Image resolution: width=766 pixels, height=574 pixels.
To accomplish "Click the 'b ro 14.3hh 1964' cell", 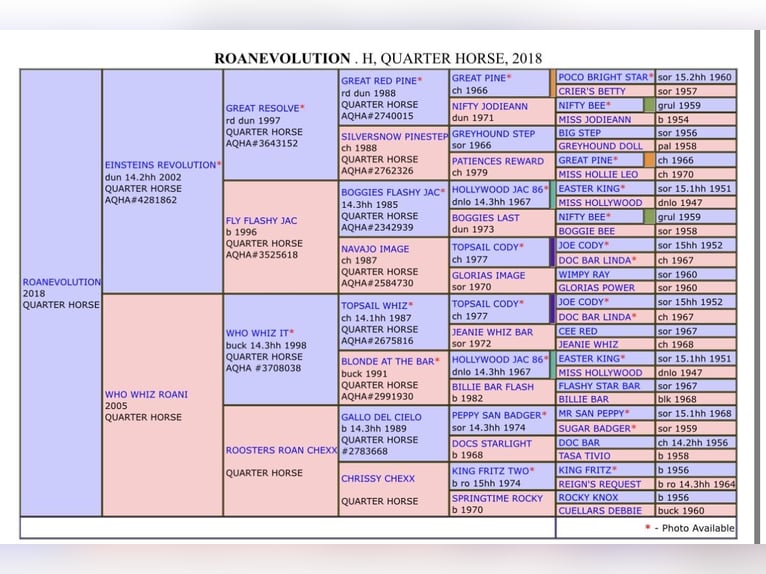I will 696,484.
